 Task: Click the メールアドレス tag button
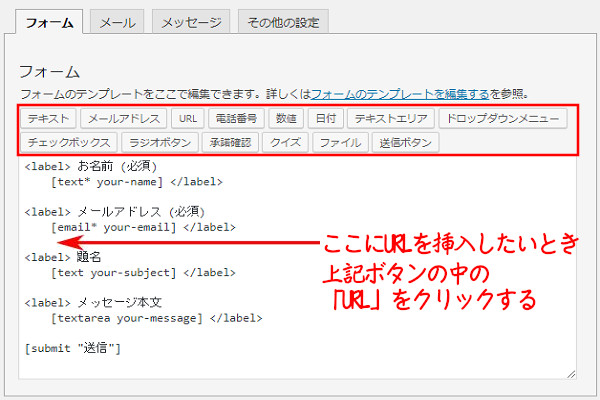(124, 118)
